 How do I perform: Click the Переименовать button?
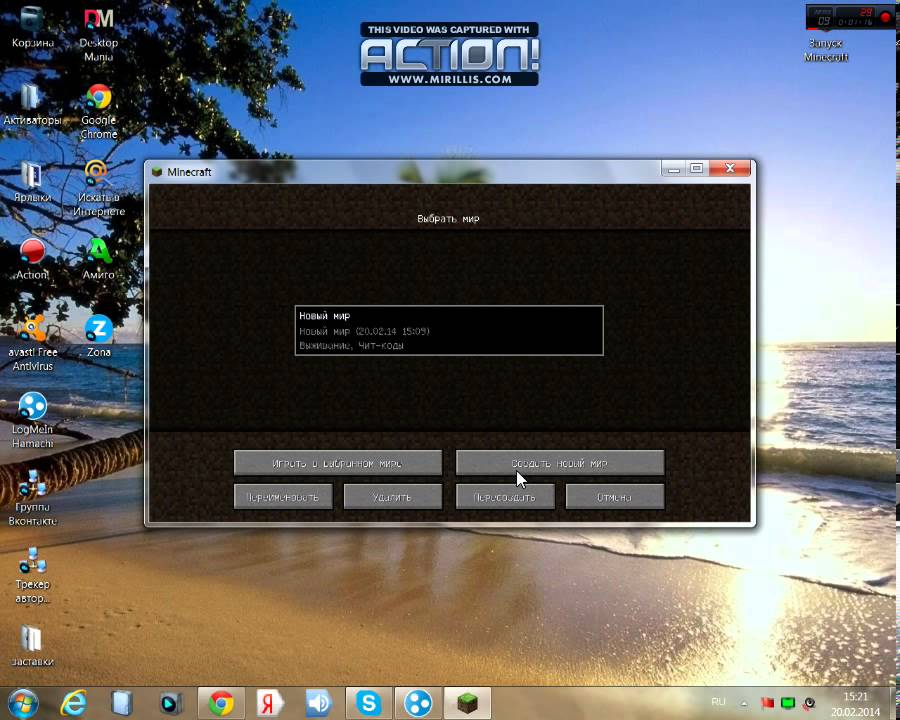[x=283, y=497]
